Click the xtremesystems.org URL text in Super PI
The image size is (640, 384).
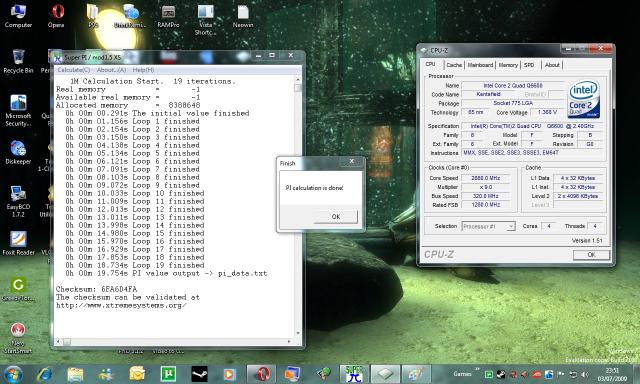point(121,305)
